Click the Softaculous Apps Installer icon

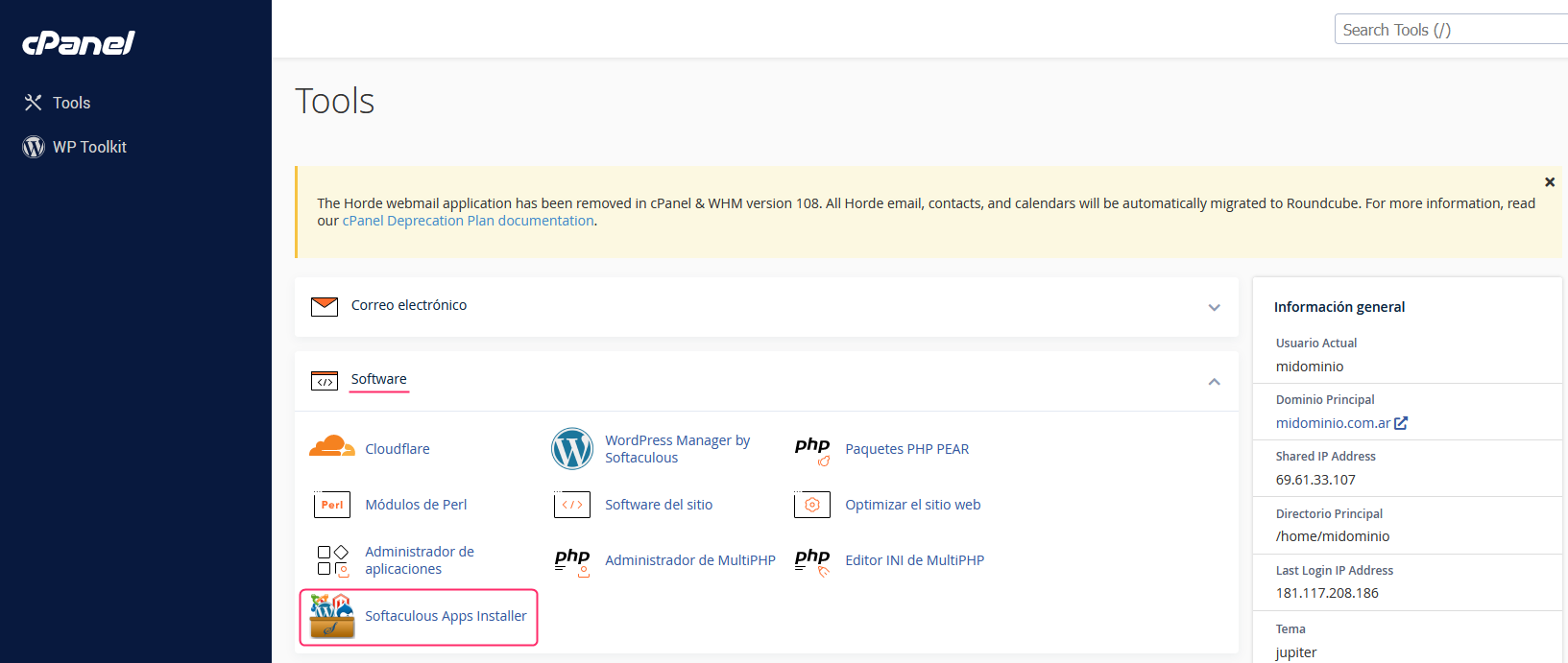[332, 616]
